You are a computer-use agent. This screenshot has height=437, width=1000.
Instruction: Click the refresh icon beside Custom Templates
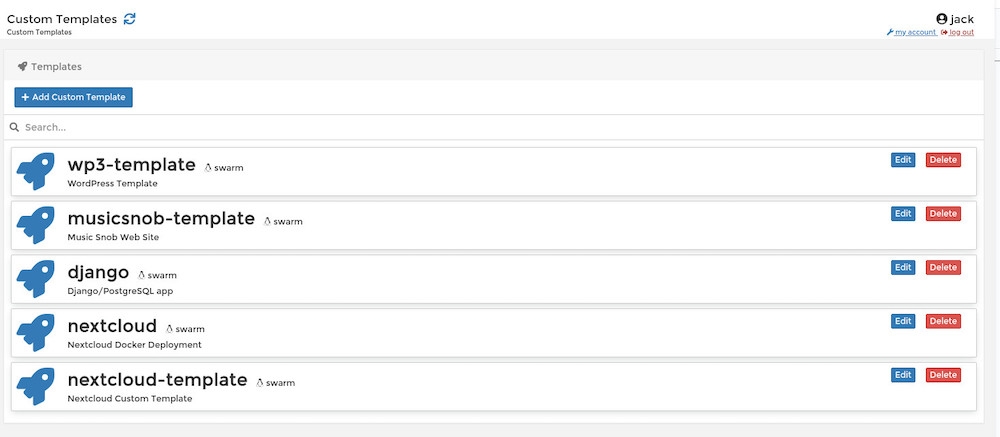pyautogui.click(x=130, y=19)
